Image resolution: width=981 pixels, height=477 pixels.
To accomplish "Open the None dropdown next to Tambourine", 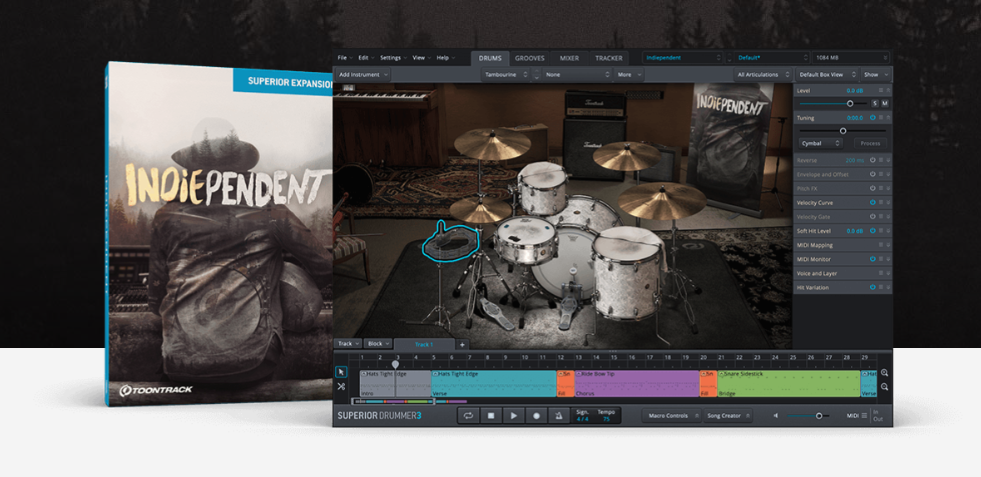I will click(577, 74).
